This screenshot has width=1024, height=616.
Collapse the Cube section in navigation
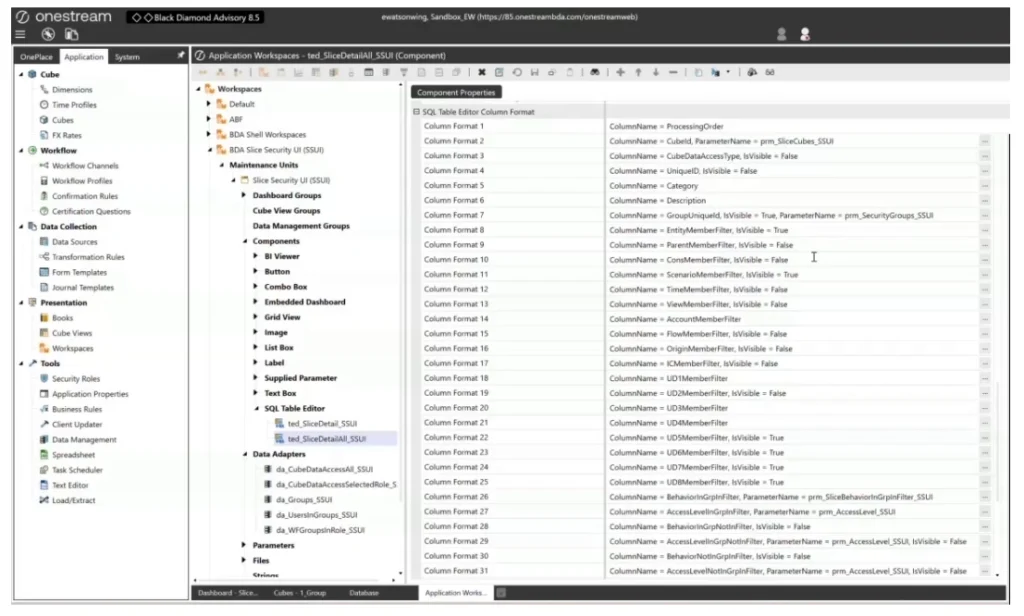(x=21, y=74)
